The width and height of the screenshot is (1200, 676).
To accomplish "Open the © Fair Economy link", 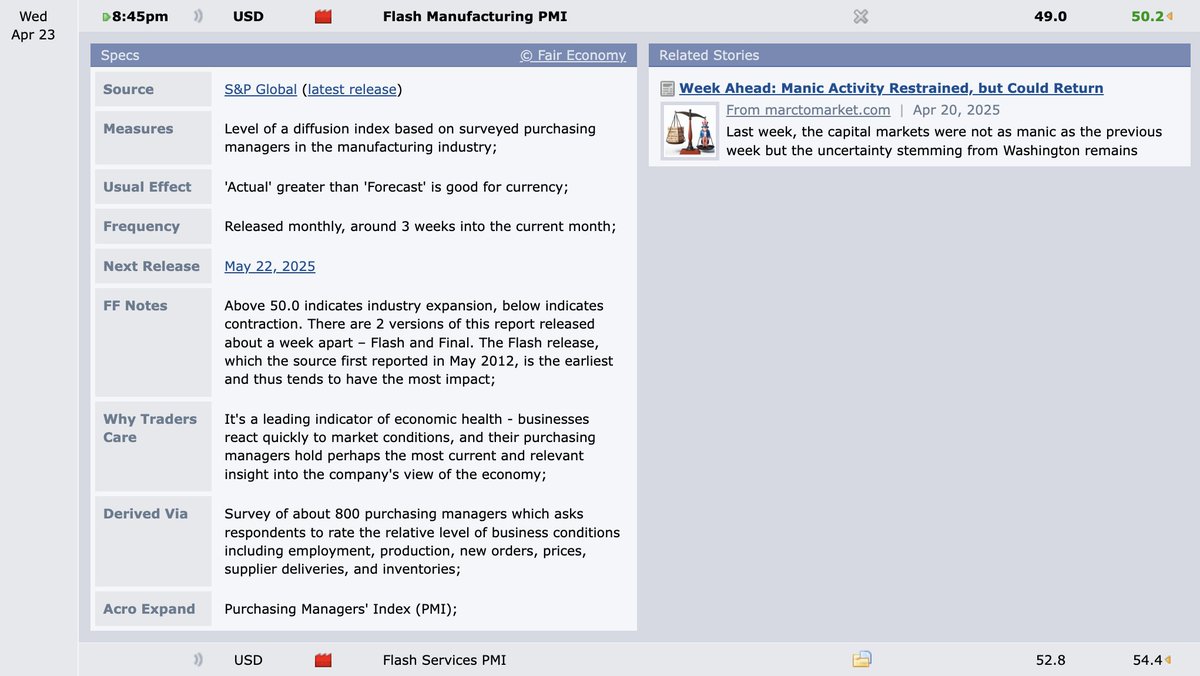I will (x=573, y=55).
